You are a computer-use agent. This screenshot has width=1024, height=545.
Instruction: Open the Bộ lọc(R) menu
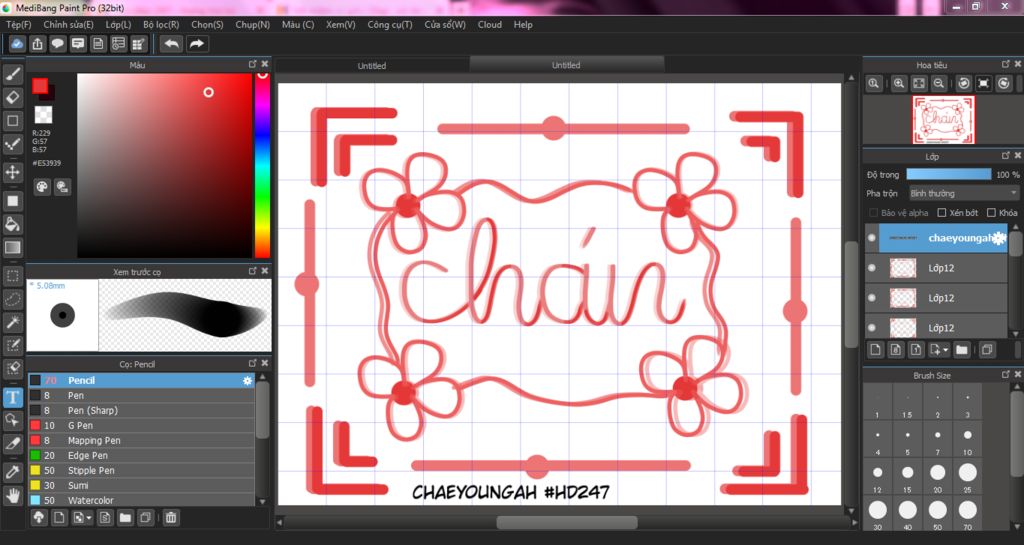161,24
